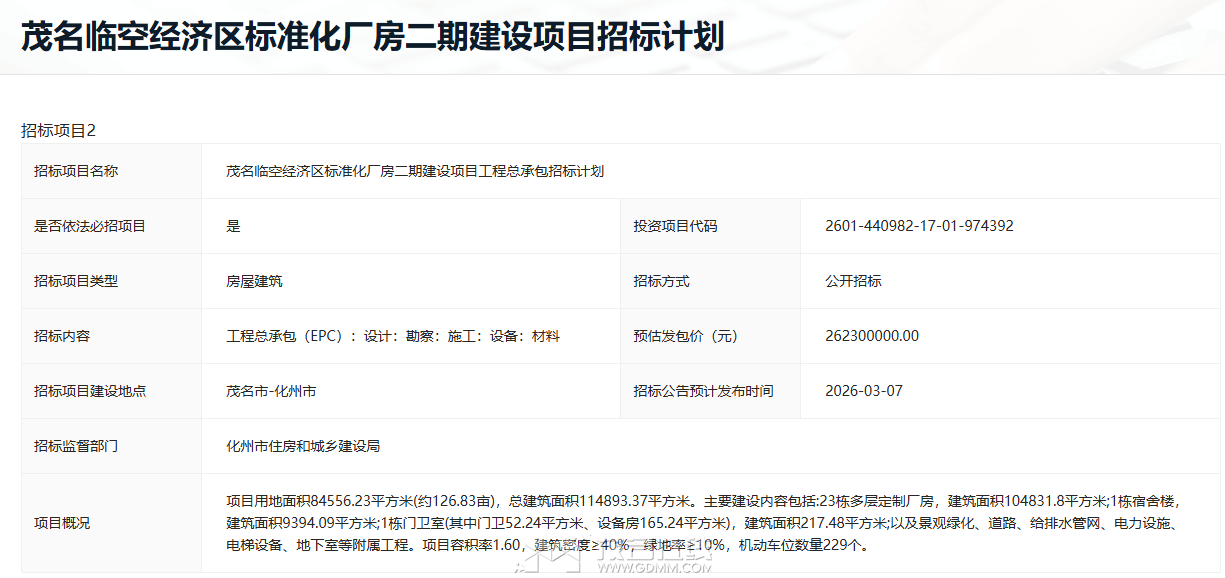Screen dimensions: 1225x578
Task: Click the 招标内容 label
Action: (62, 336)
